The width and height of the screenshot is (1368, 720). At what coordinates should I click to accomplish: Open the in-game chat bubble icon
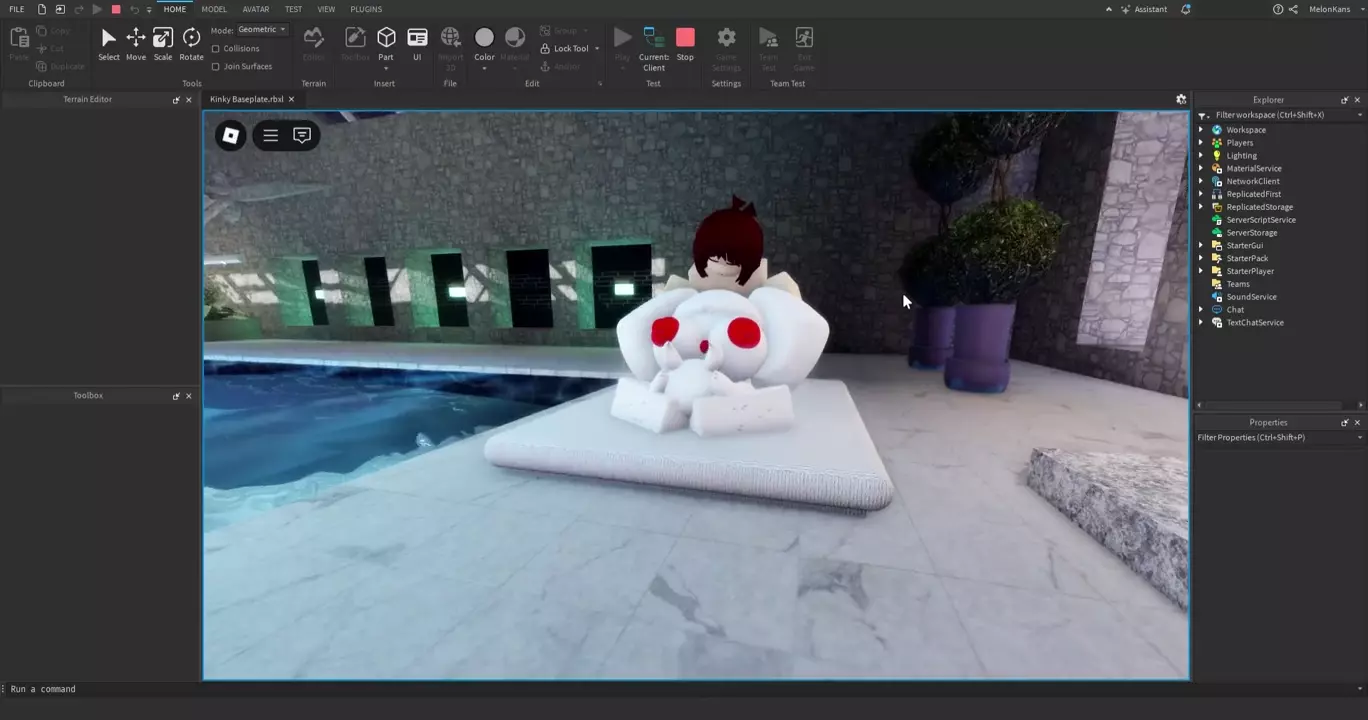(x=302, y=135)
